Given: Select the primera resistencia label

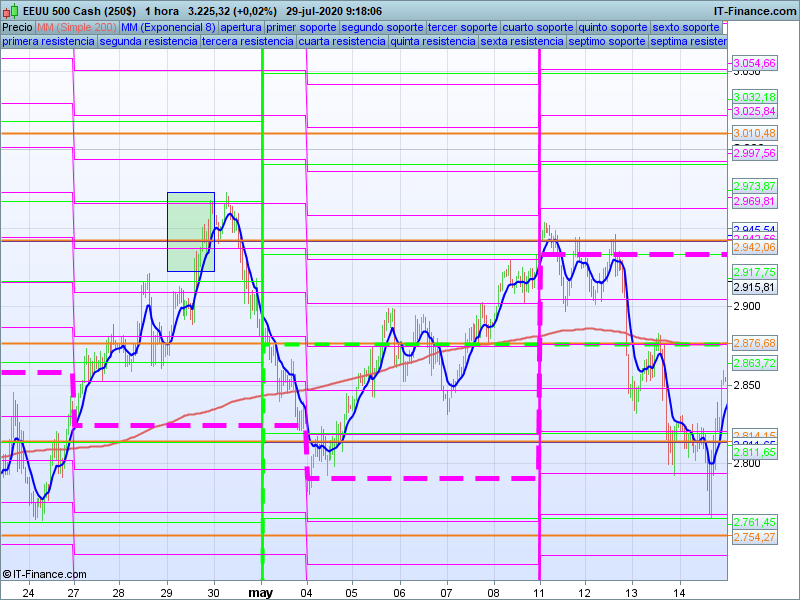Looking at the screenshot, I should 48,42.
